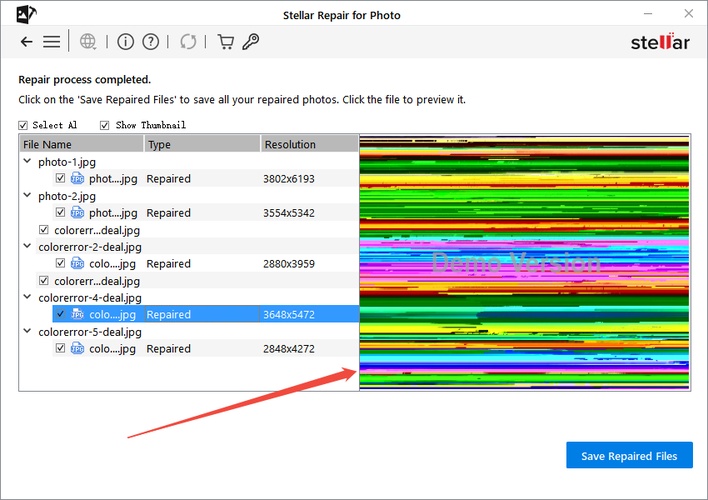Uncheck first colorerr...deal.jpg checkbox
The height and width of the screenshot is (500, 708).
[x=44, y=229]
